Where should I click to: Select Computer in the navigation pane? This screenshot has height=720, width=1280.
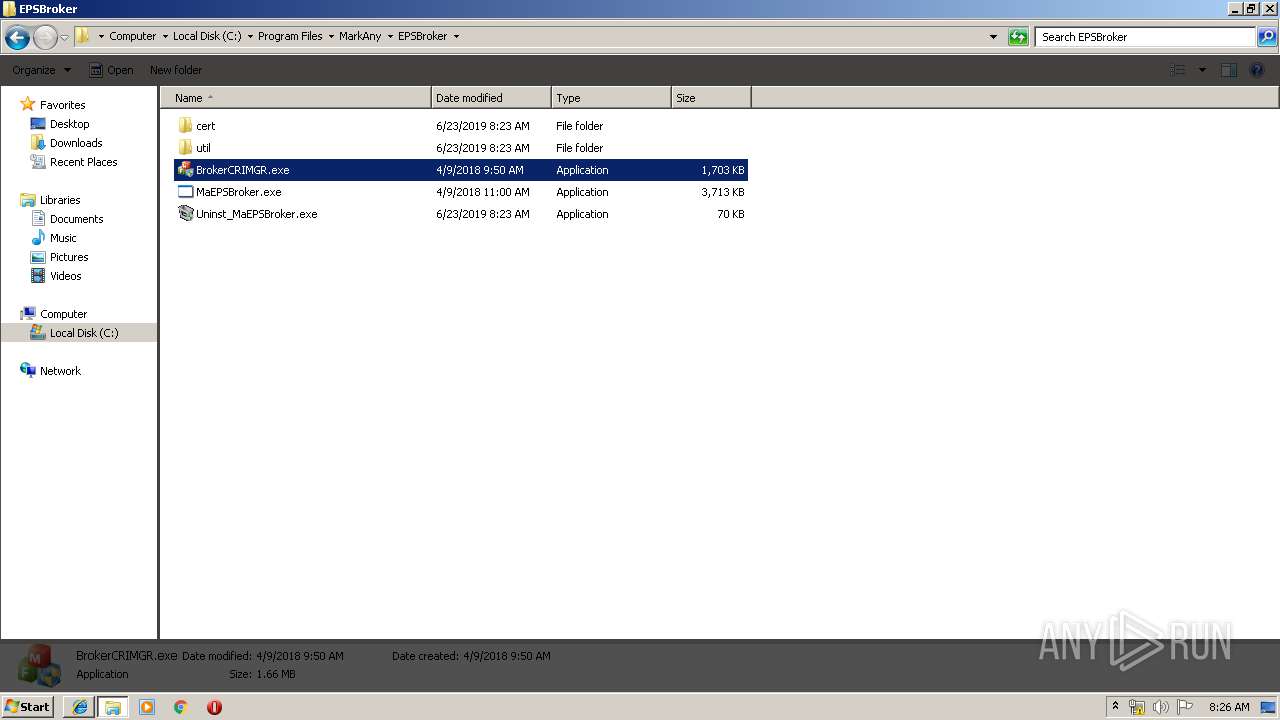(63, 314)
